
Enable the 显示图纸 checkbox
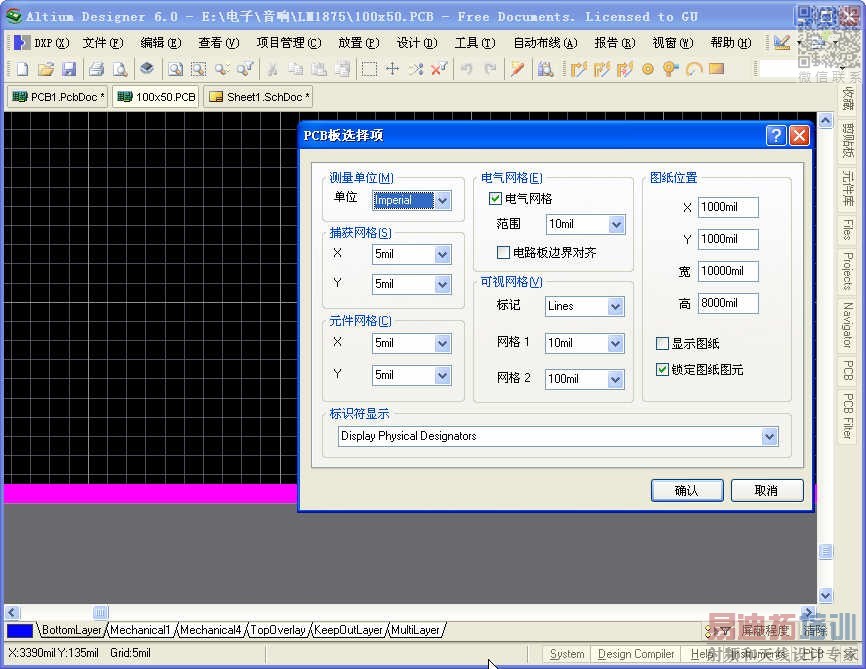pyautogui.click(x=662, y=344)
